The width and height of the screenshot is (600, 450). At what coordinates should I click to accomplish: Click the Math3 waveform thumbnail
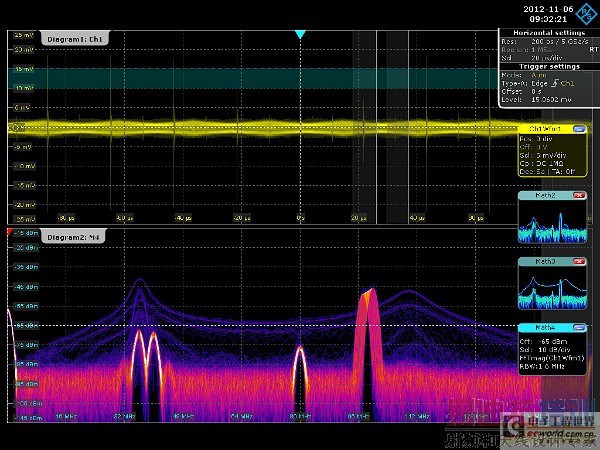(x=552, y=287)
